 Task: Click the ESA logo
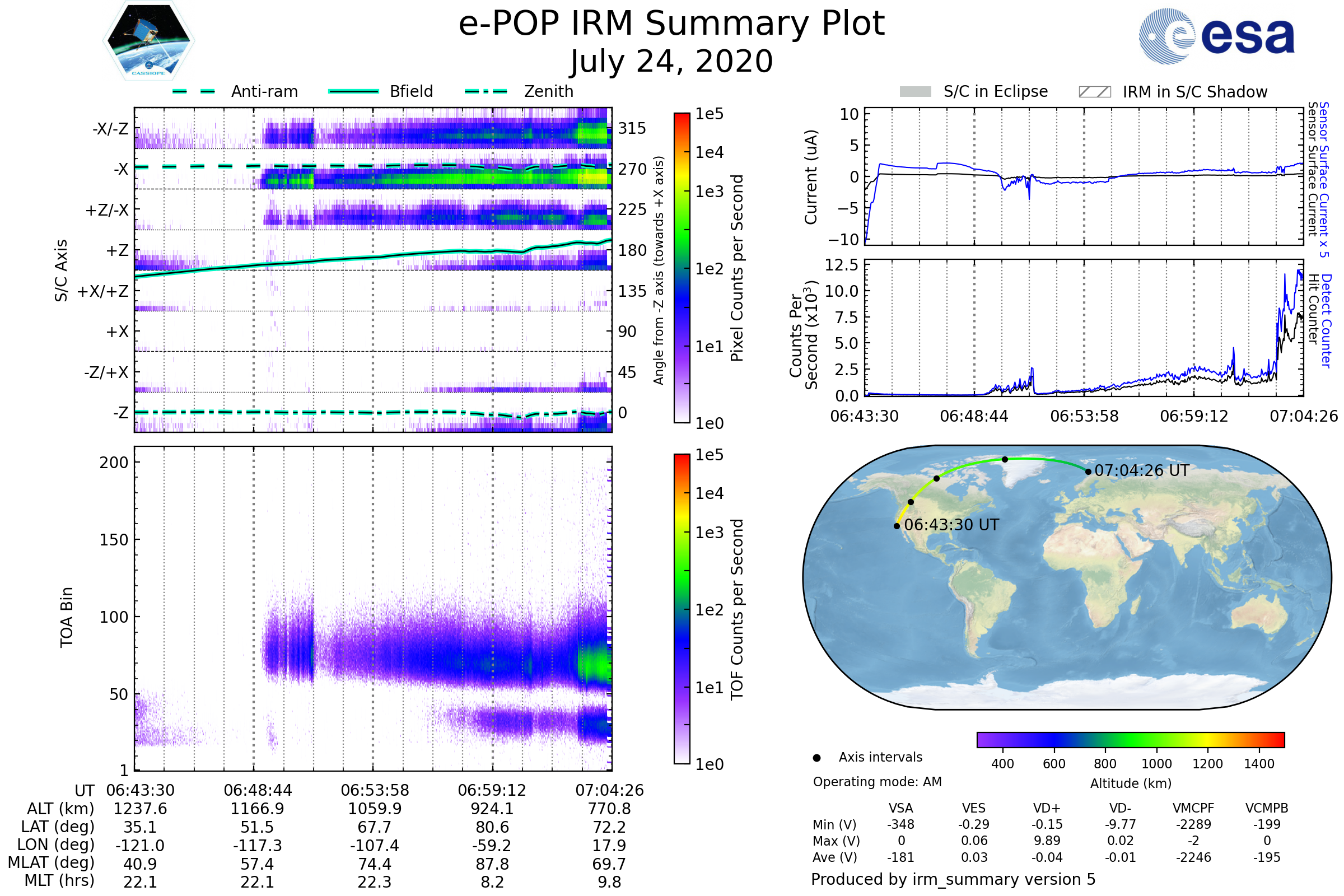1216,36
